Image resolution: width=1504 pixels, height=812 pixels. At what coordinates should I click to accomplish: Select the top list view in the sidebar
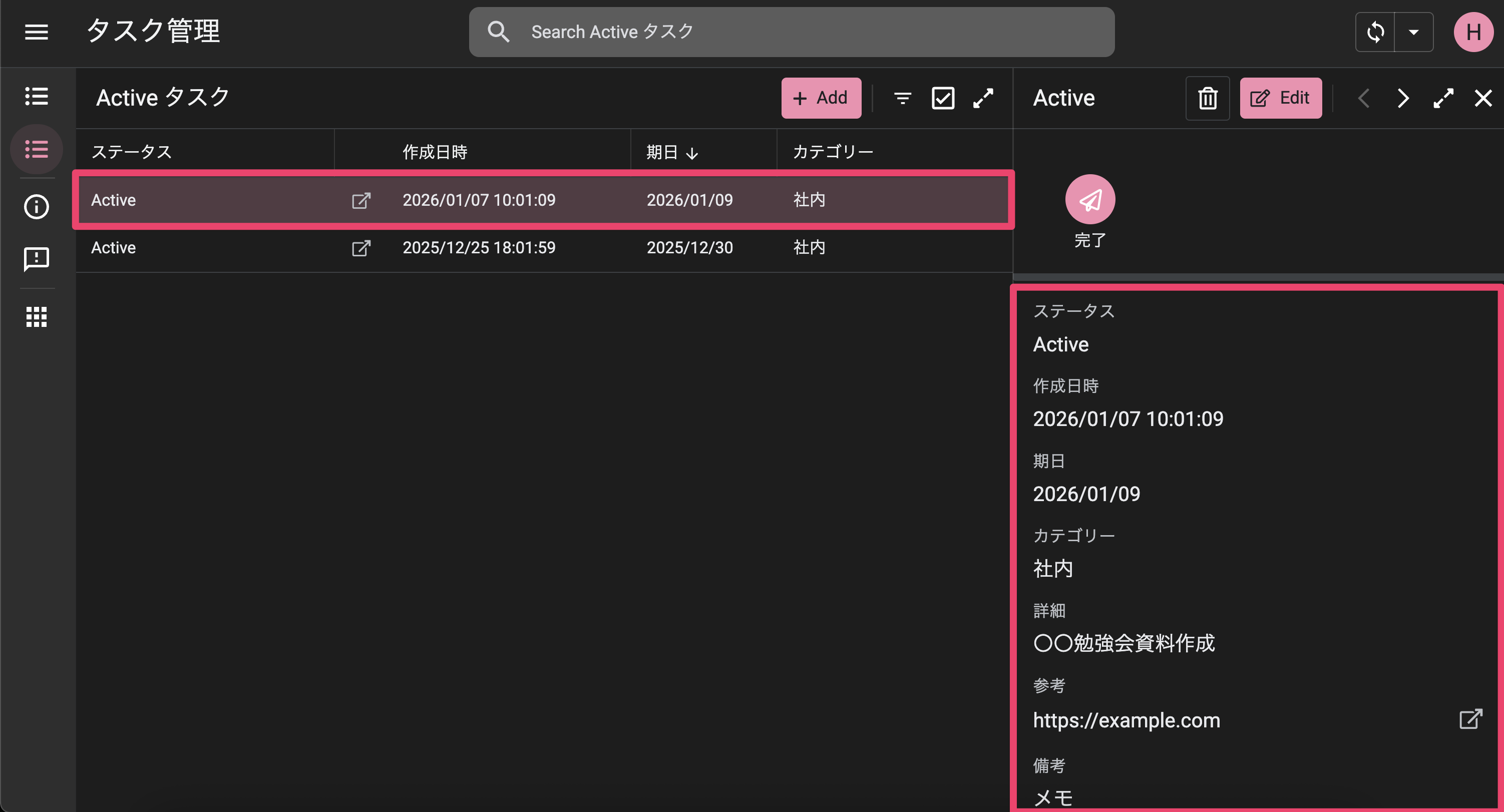[36, 96]
